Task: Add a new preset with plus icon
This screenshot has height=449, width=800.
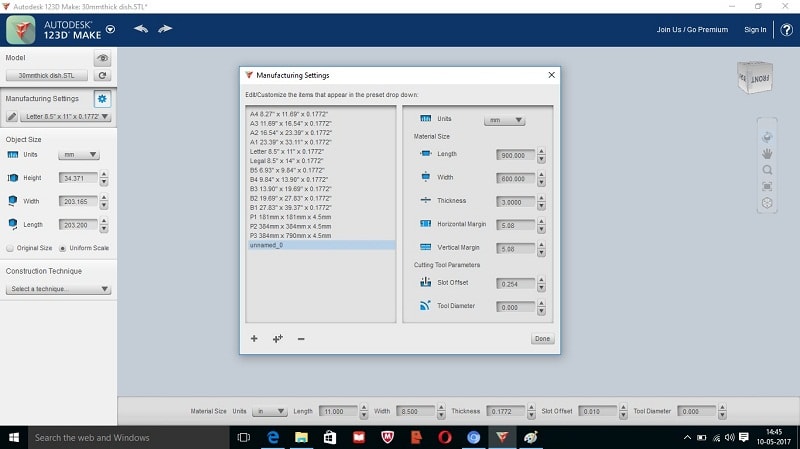Action: coord(254,338)
